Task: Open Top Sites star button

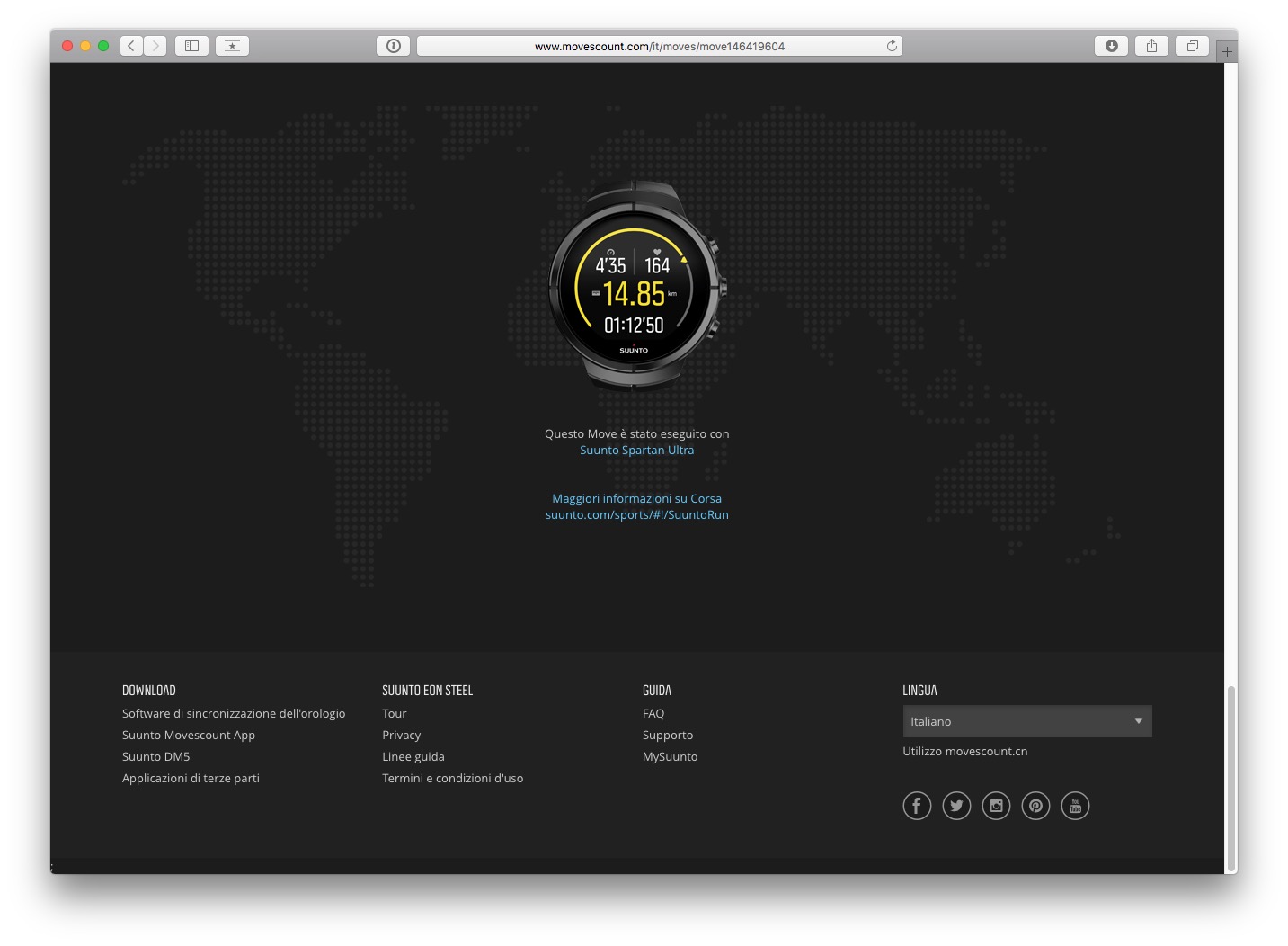Action: pos(232,46)
